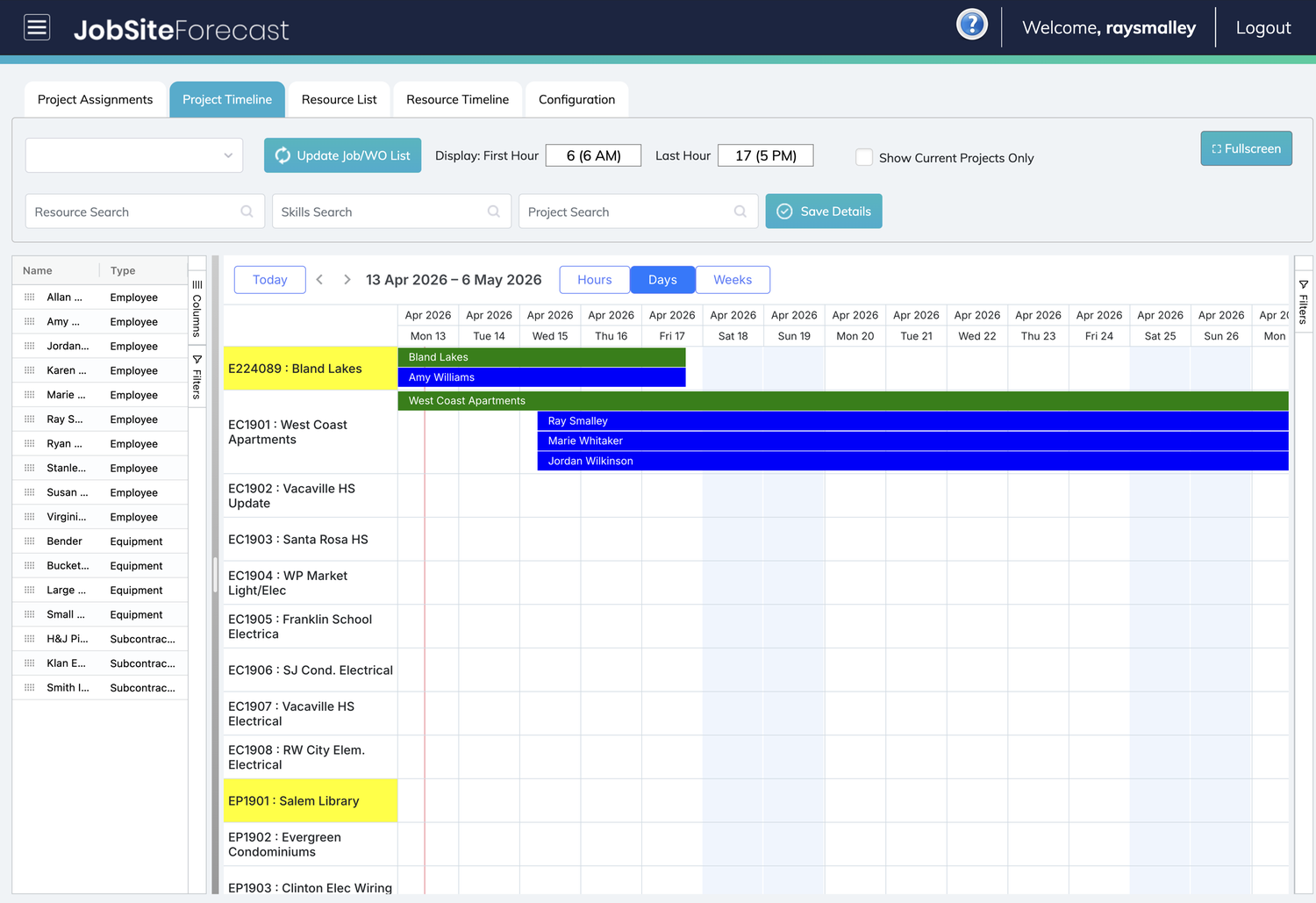Click the Resource Search magnifier icon
The width and height of the screenshot is (1316, 903).
(x=247, y=211)
